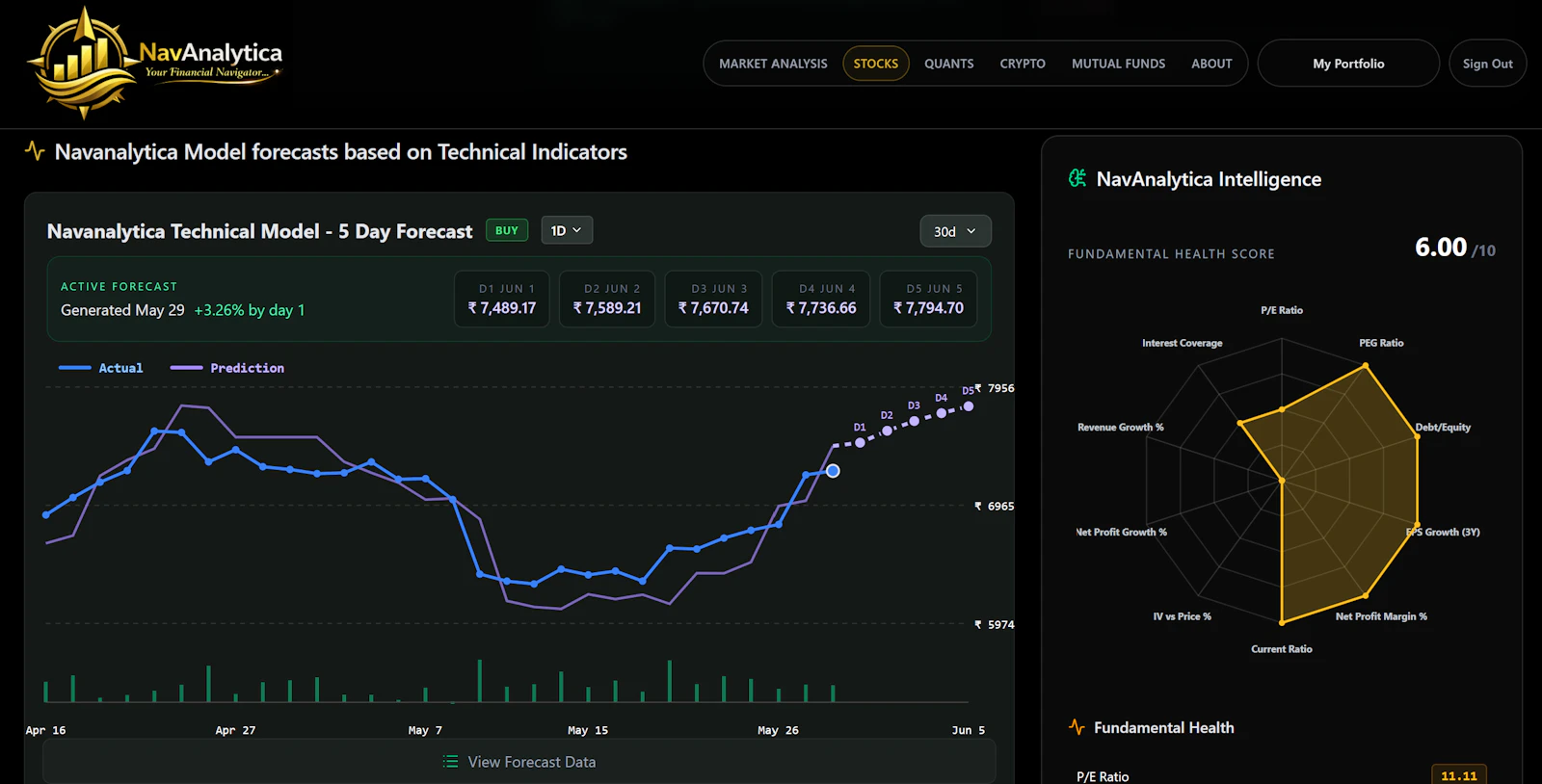Image resolution: width=1542 pixels, height=784 pixels.
Task: Click the latest actual price marker circle
Action: click(833, 471)
